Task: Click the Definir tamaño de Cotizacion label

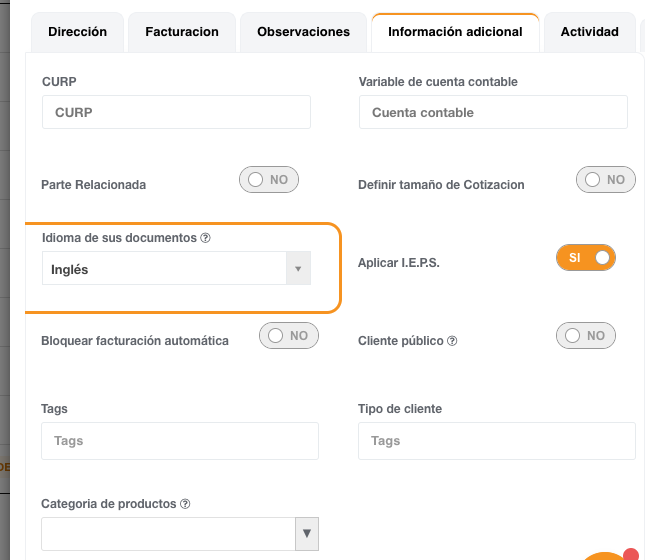Action: click(441, 185)
